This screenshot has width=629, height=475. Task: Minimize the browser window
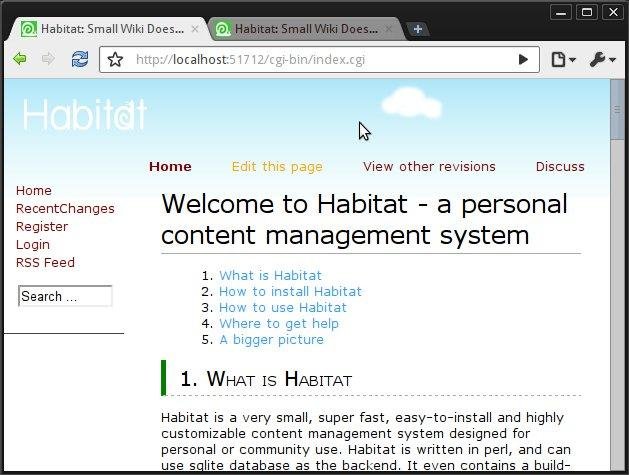[x=561, y=12]
